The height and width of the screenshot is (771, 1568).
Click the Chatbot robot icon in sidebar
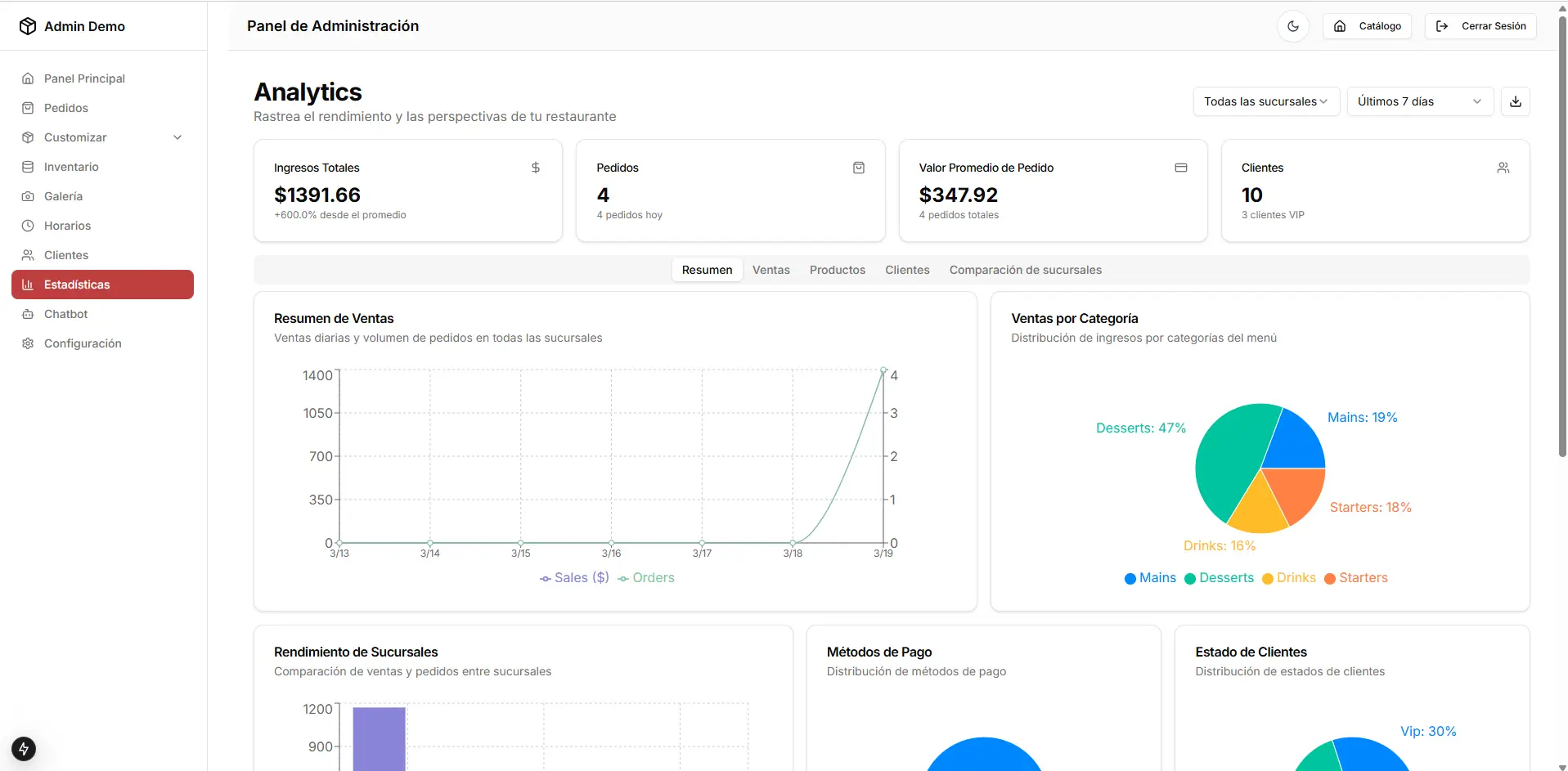click(x=28, y=314)
